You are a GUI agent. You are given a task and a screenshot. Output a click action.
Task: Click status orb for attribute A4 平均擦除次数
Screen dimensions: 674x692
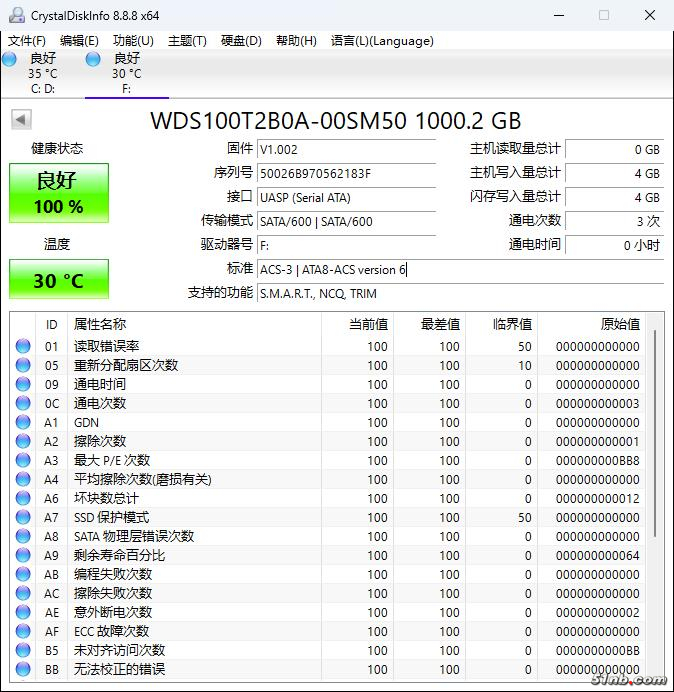pos(23,479)
